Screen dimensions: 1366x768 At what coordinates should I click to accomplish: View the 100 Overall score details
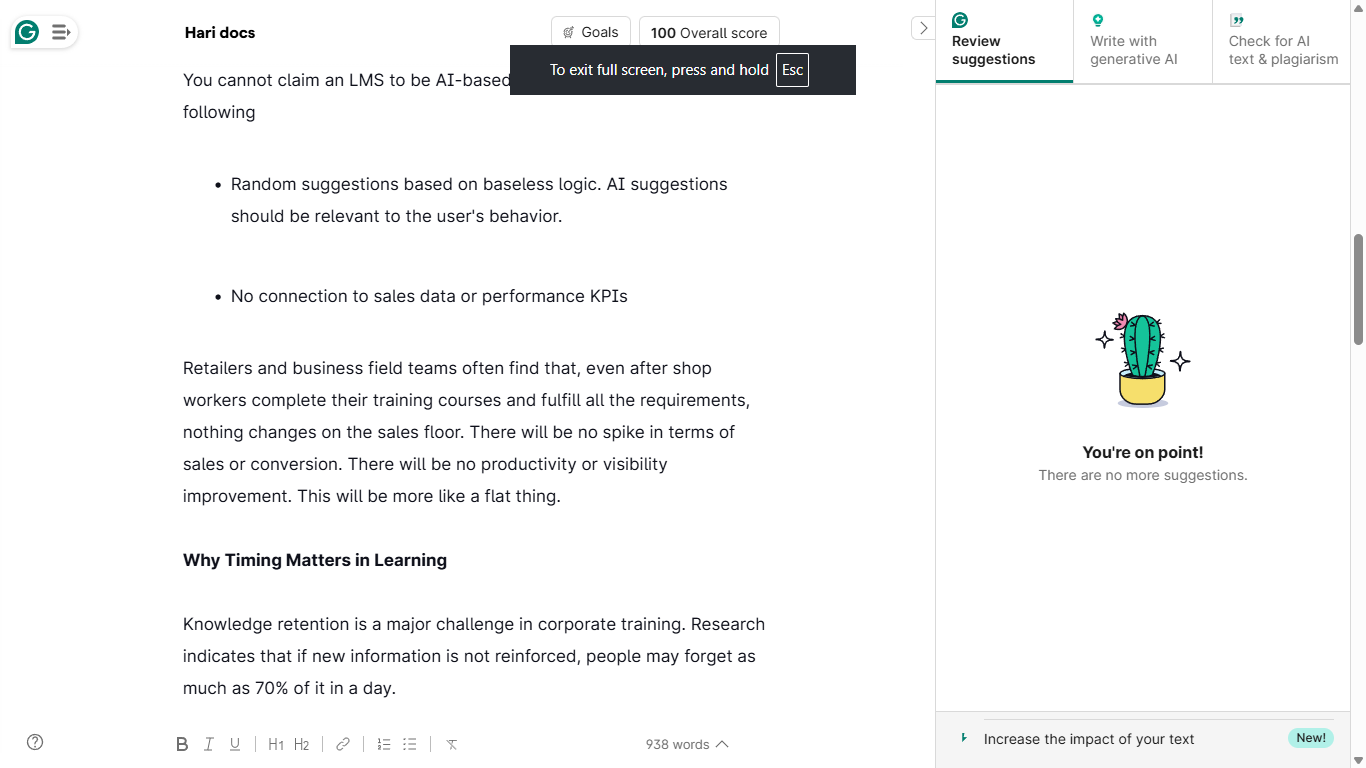(x=709, y=32)
